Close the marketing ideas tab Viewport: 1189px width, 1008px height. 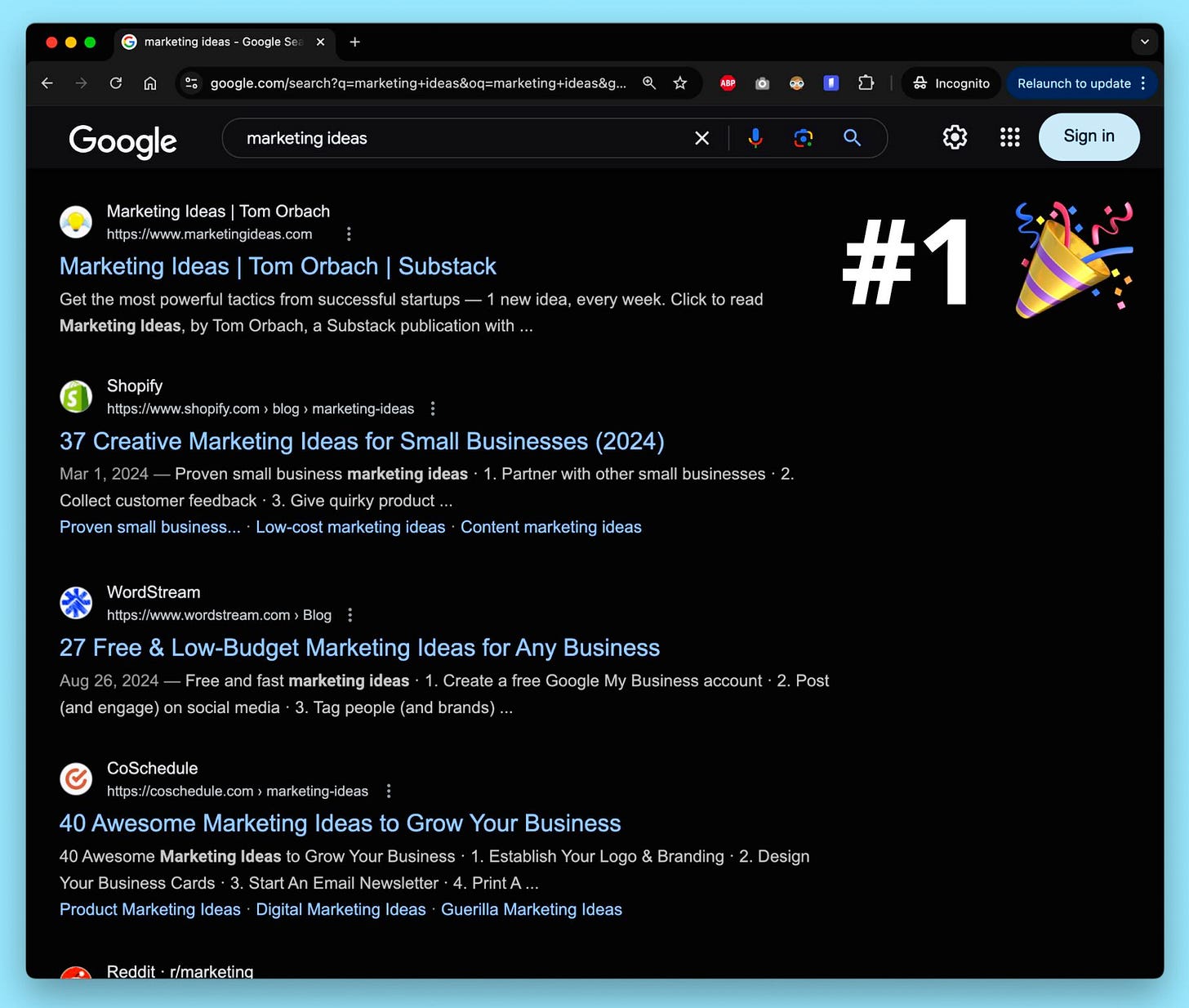pyautogui.click(x=320, y=42)
